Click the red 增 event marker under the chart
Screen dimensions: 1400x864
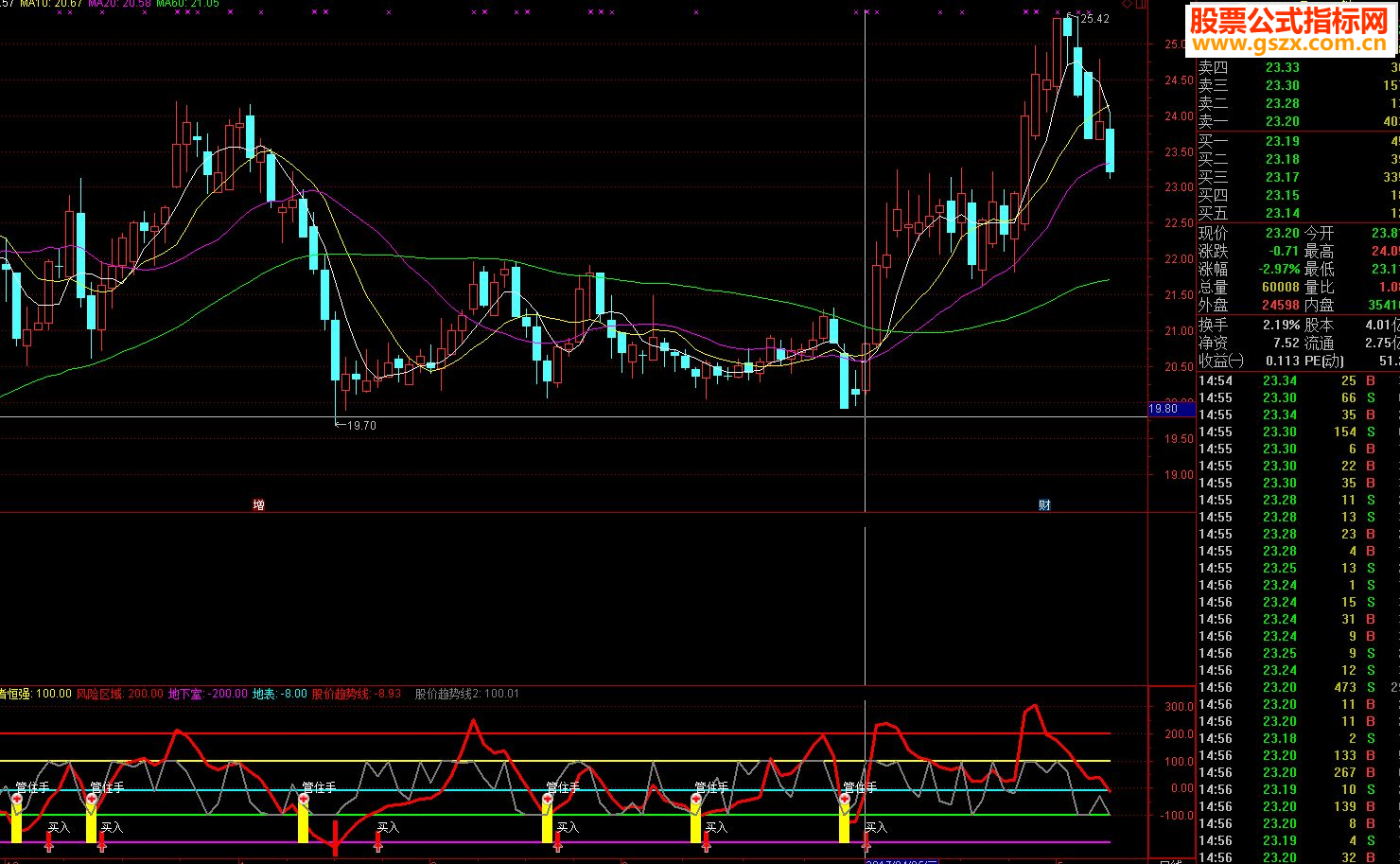[258, 505]
